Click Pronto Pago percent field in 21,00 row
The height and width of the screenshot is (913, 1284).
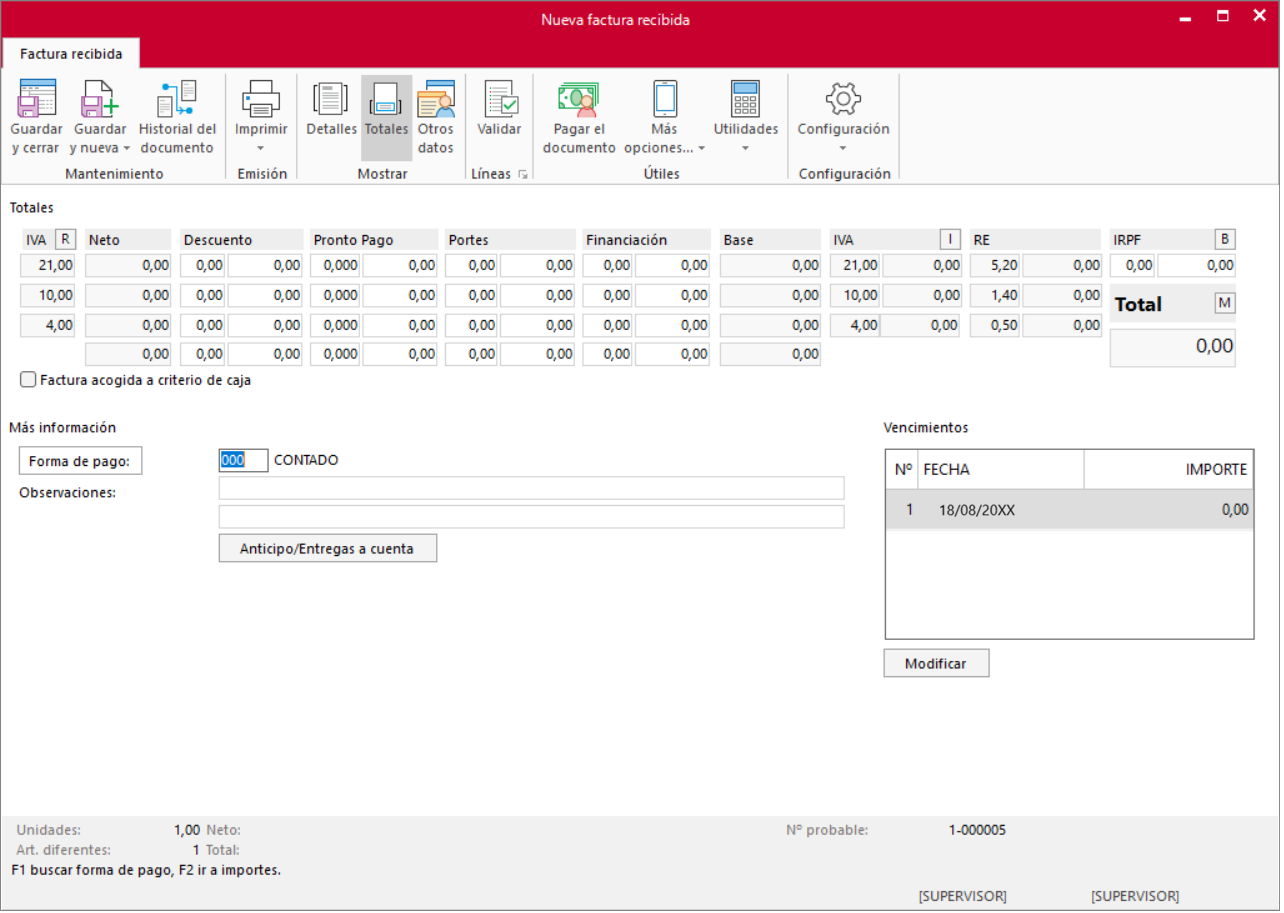(x=335, y=265)
